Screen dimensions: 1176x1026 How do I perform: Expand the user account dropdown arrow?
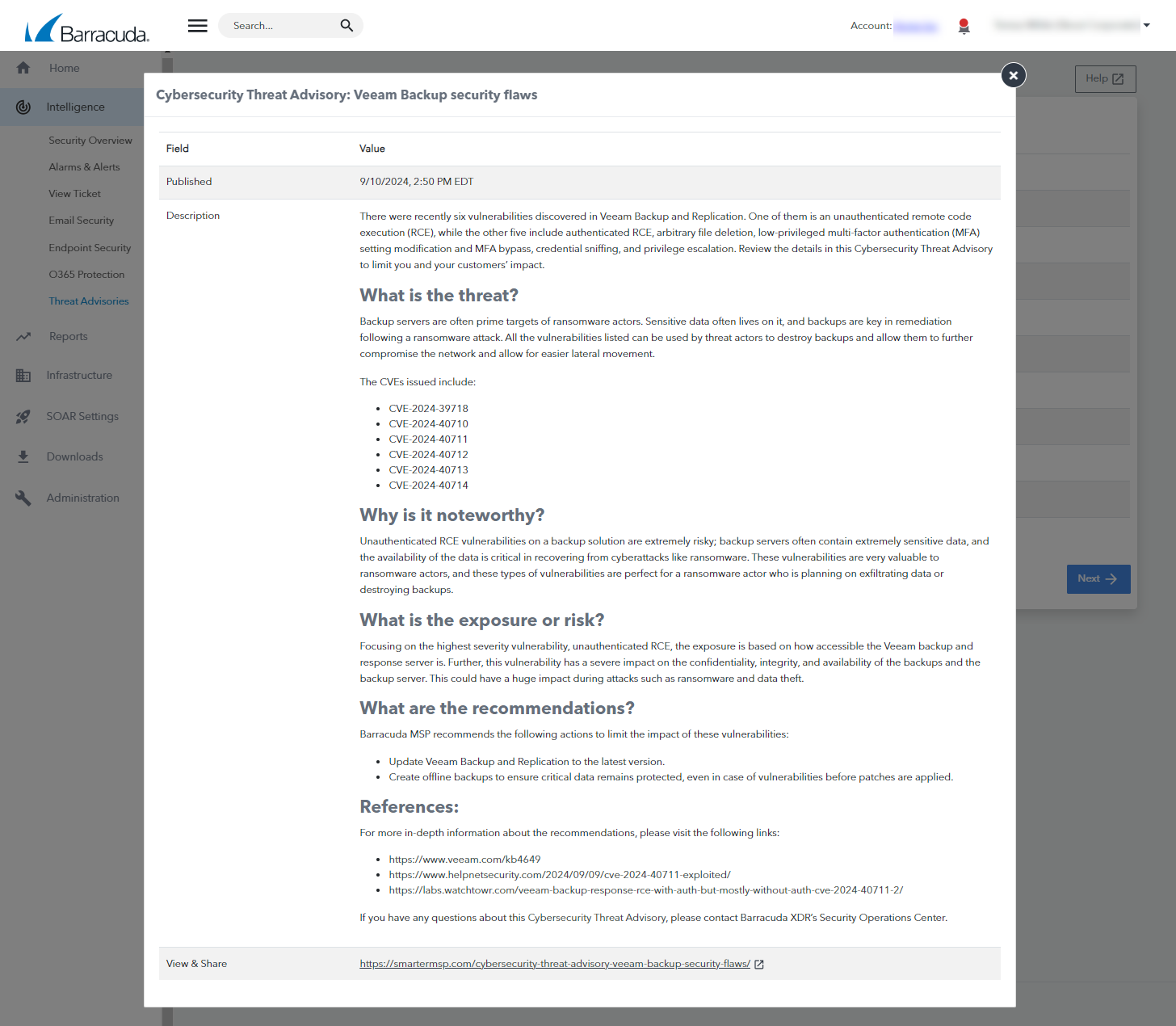click(1146, 26)
